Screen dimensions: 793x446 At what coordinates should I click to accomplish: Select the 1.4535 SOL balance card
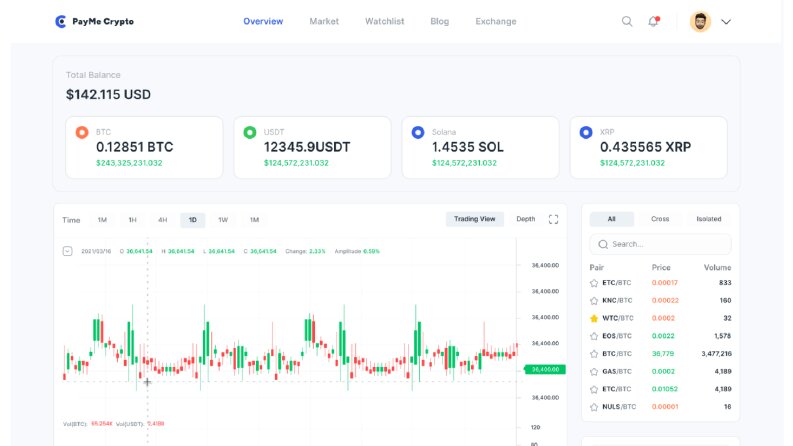pyautogui.click(x=480, y=148)
